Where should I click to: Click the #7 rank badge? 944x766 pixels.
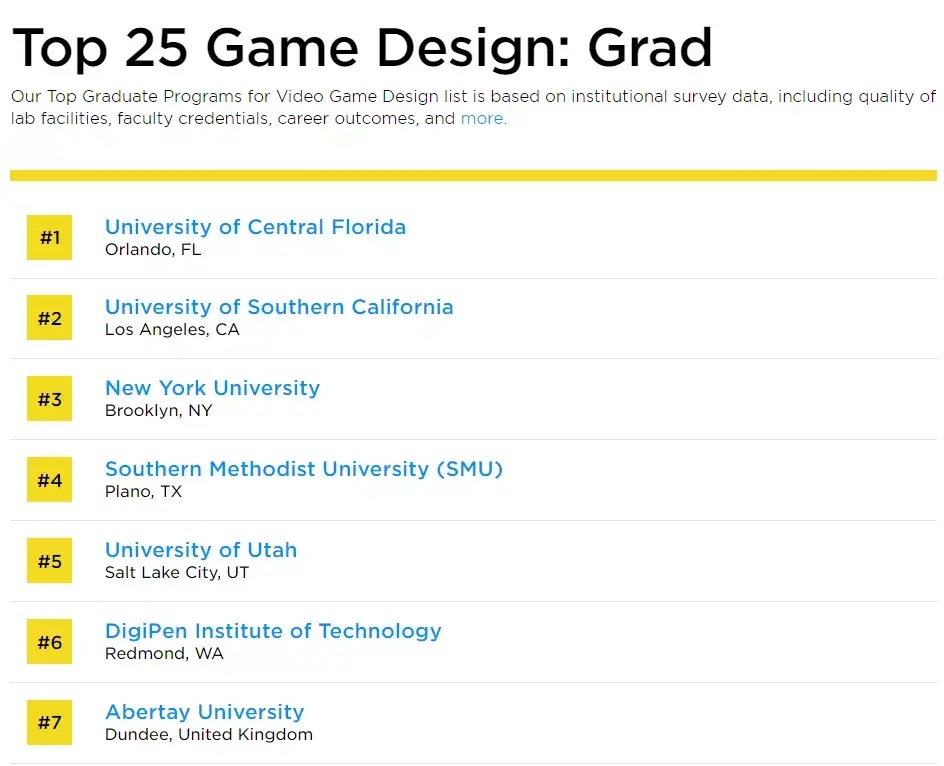49,723
